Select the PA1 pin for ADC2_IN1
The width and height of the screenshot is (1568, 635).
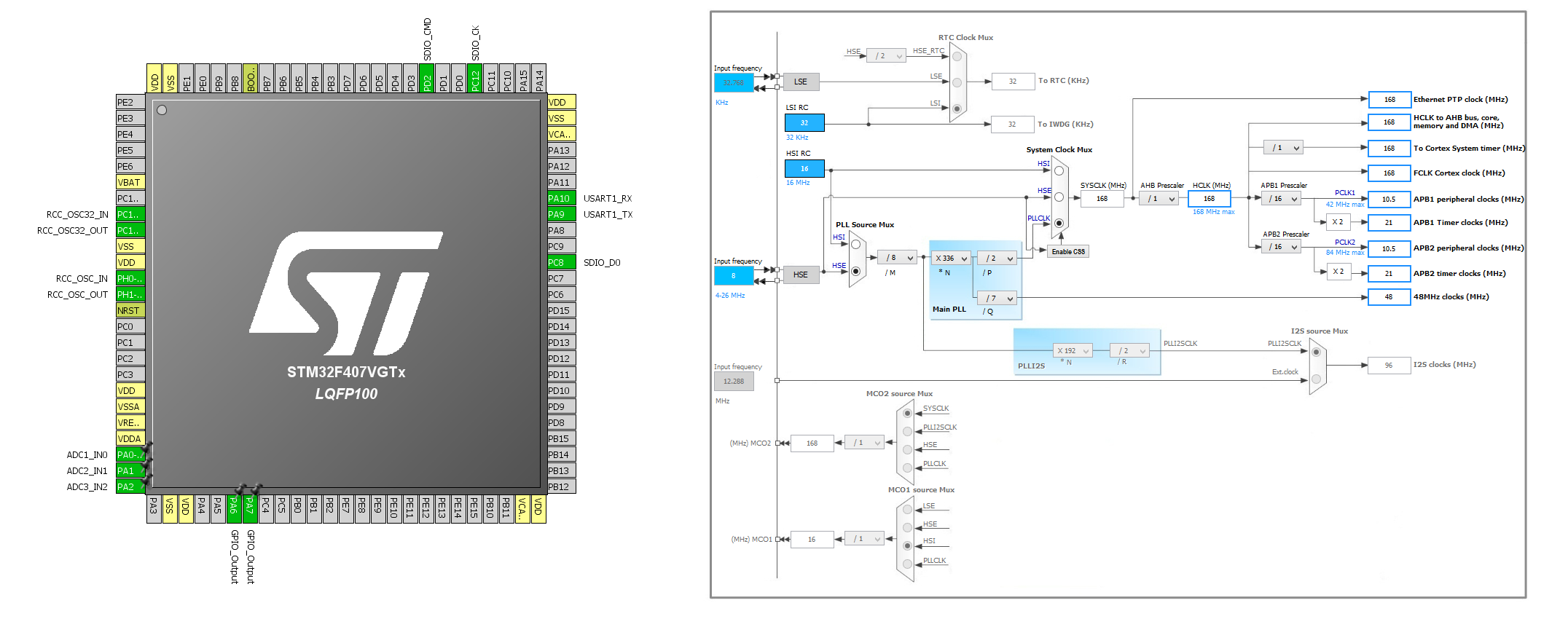pos(130,470)
